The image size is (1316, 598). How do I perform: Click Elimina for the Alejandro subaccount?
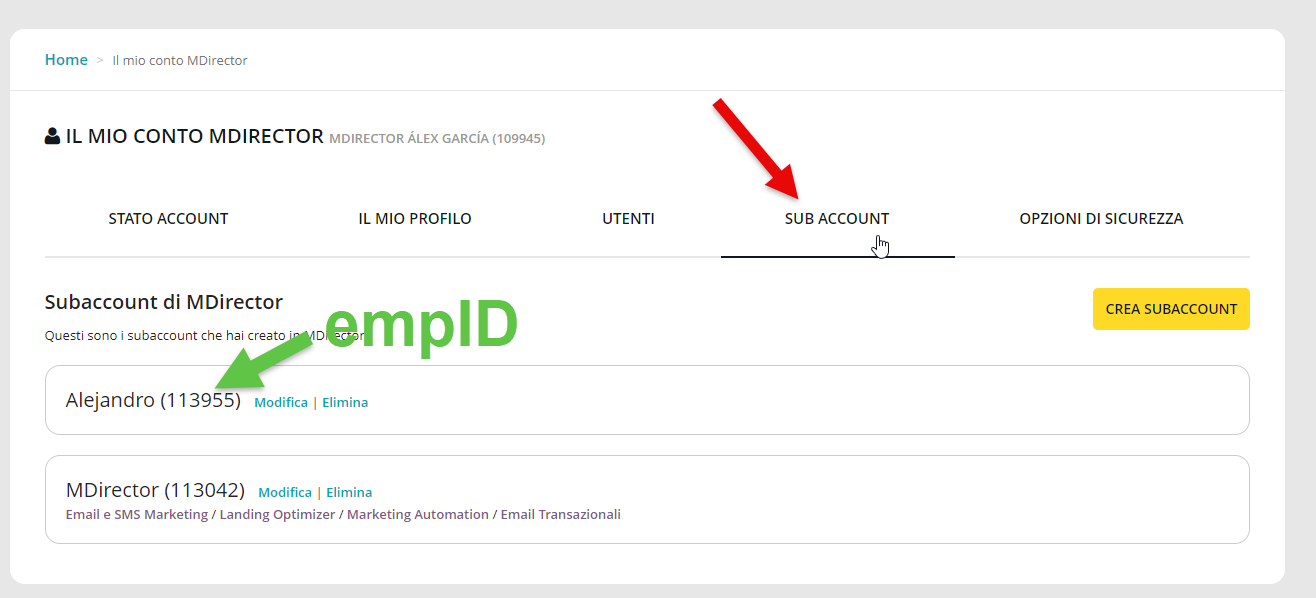pyautogui.click(x=345, y=402)
